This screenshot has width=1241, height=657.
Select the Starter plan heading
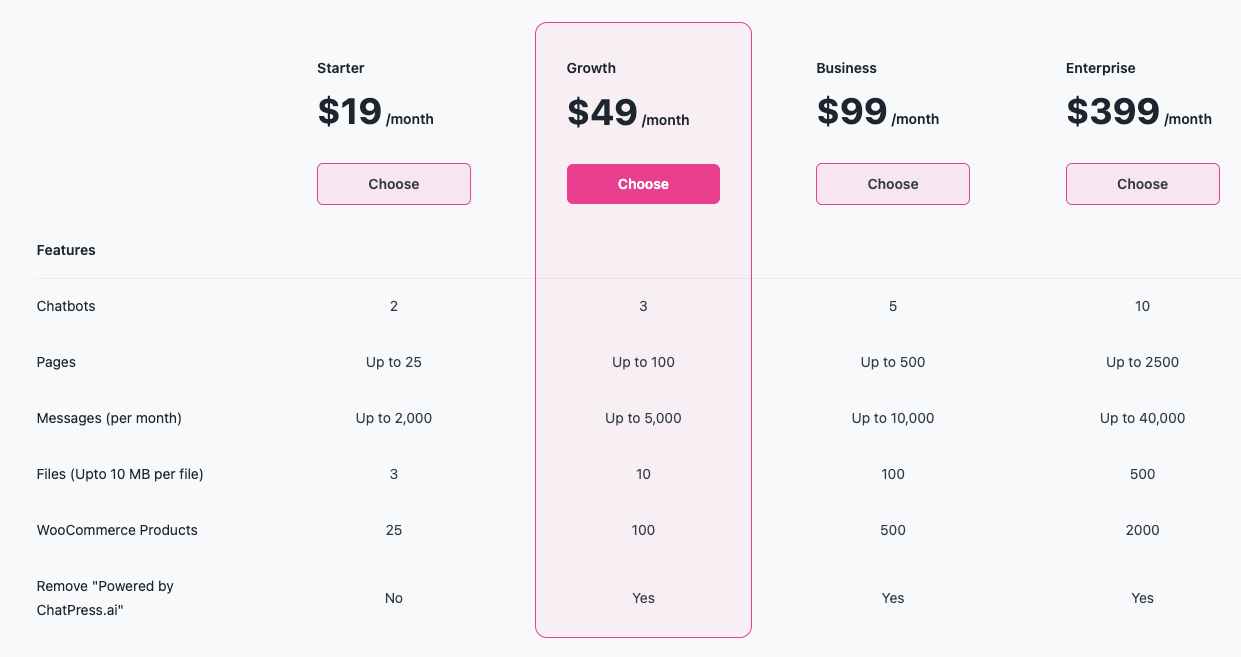coord(341,68)
